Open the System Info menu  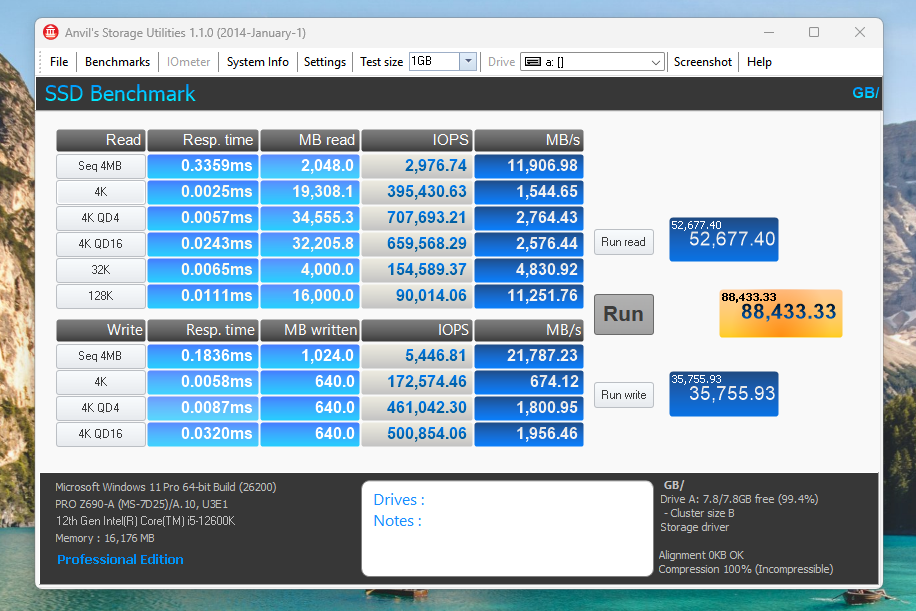click(x=257, y=62)
